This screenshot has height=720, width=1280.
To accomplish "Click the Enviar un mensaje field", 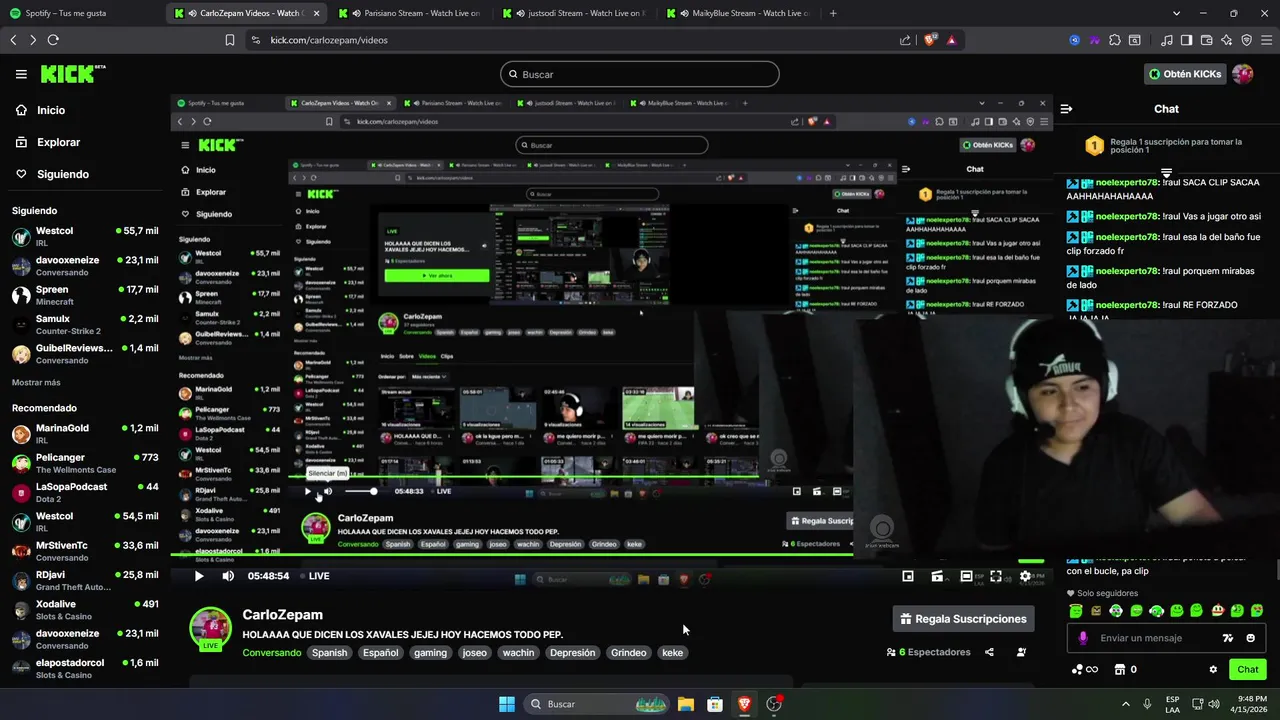I will [1141, 638].
